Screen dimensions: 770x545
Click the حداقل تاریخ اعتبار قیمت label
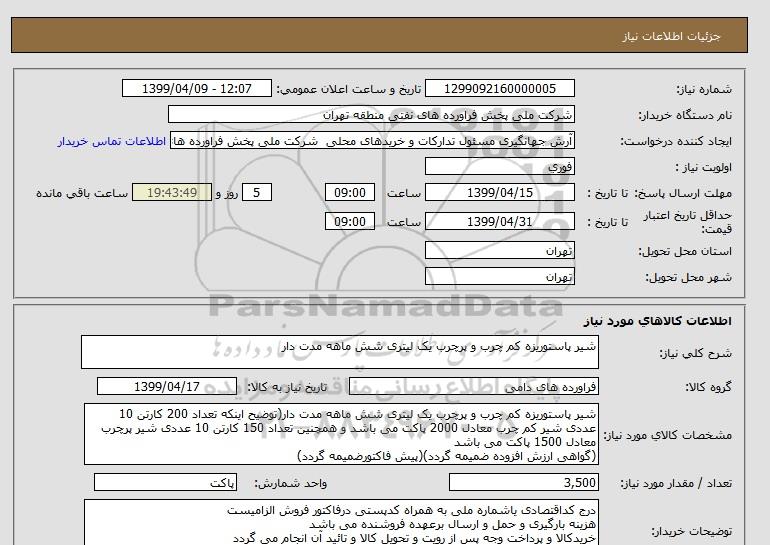click(688, 222)
